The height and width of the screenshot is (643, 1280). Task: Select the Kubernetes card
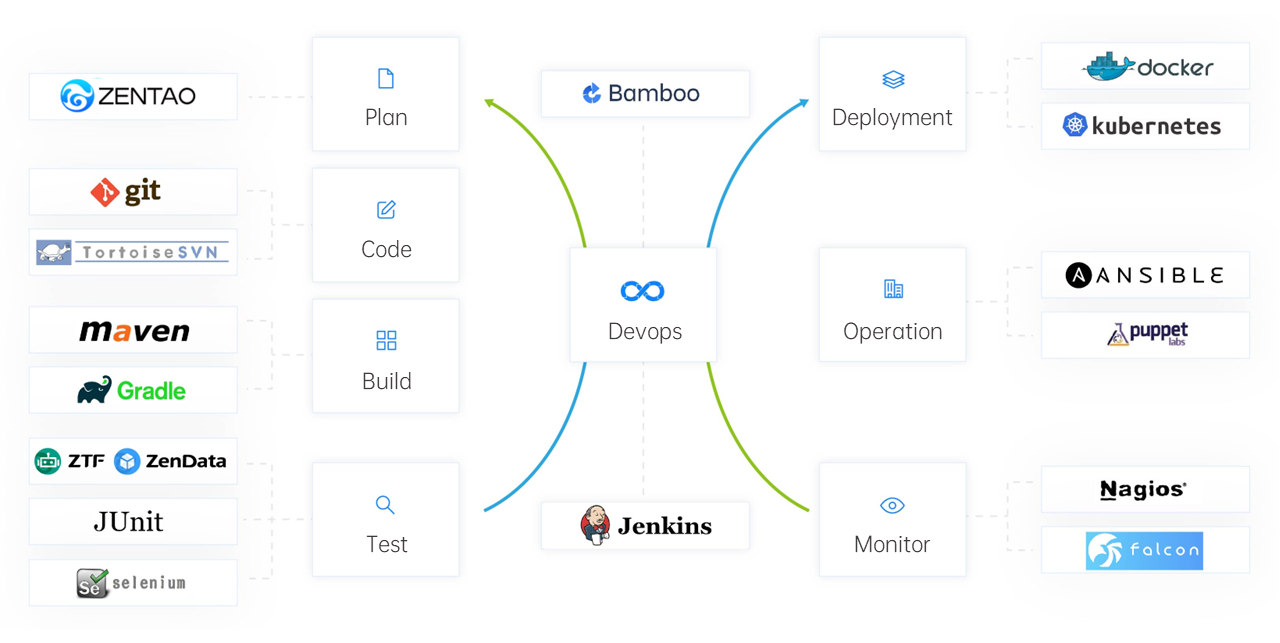1144,126
